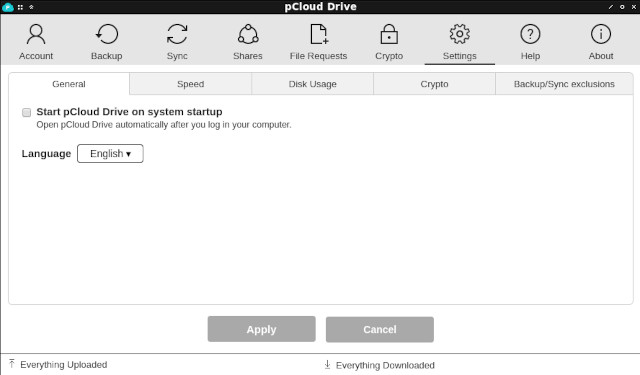This screenshot has width=640, height=375.
Task: Open the About info section
Action: tap(601, 41)
